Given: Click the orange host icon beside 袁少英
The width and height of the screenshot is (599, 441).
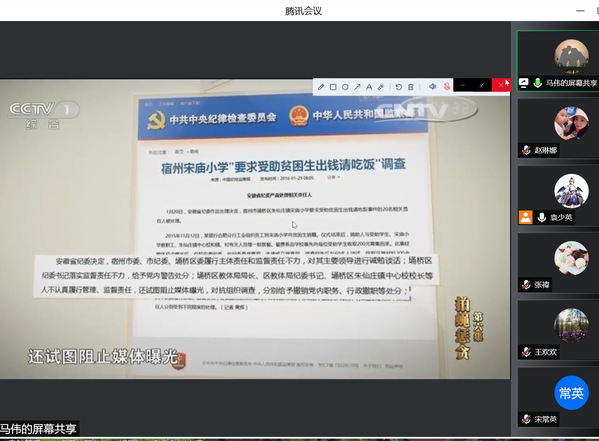Looking at the screenshot, I should click(526, 217).
